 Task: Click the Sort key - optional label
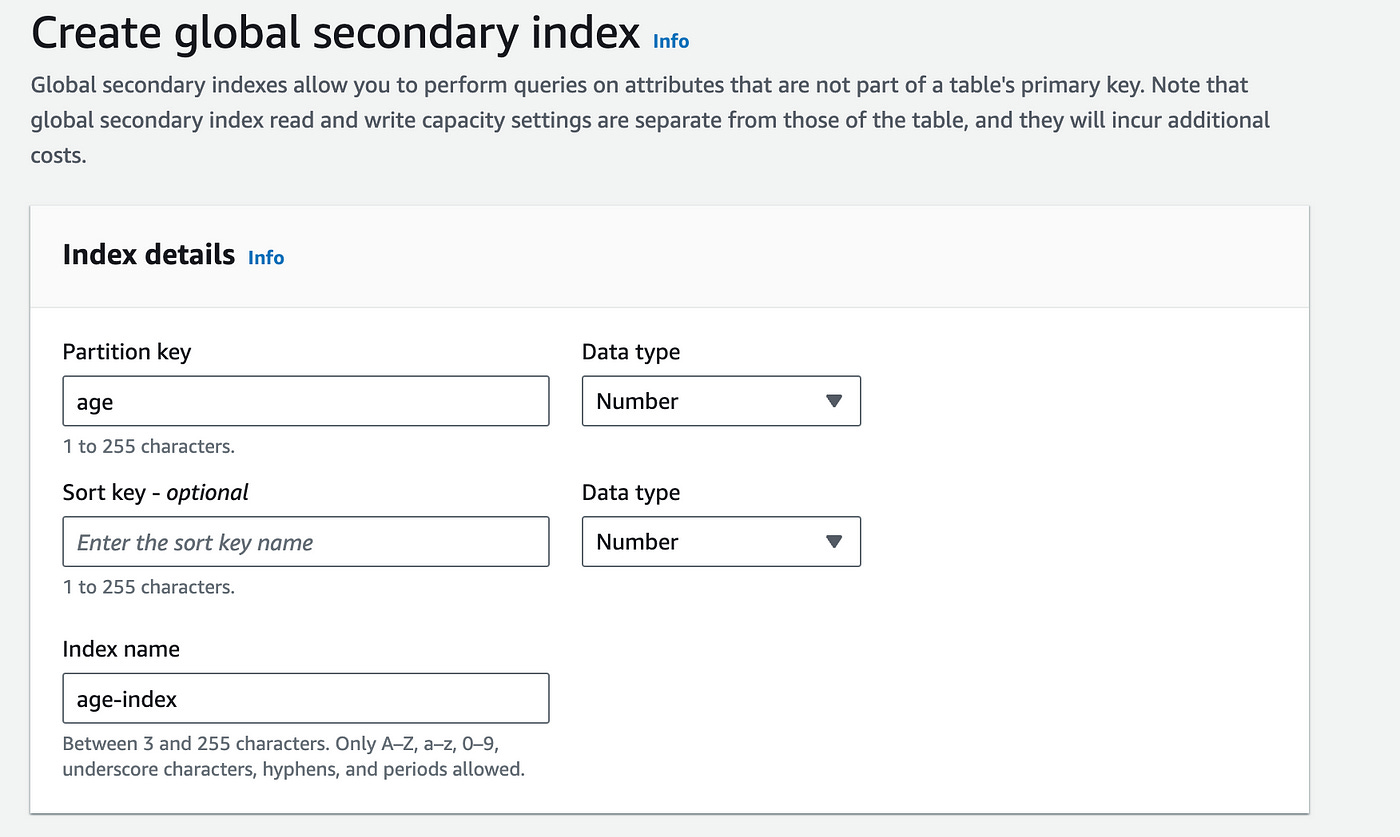155,492
